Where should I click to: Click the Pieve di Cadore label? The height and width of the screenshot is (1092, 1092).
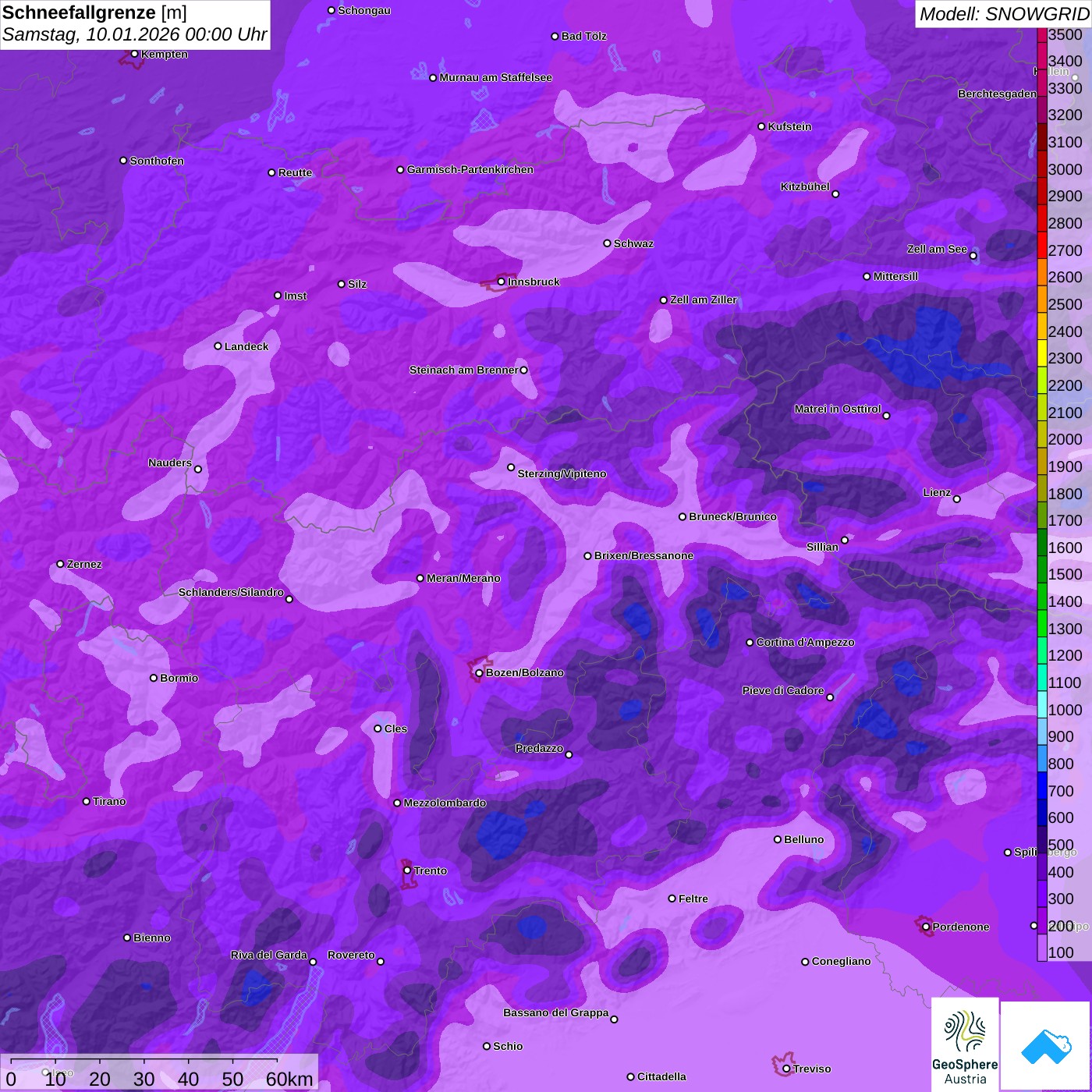click(x=783, y=690)
